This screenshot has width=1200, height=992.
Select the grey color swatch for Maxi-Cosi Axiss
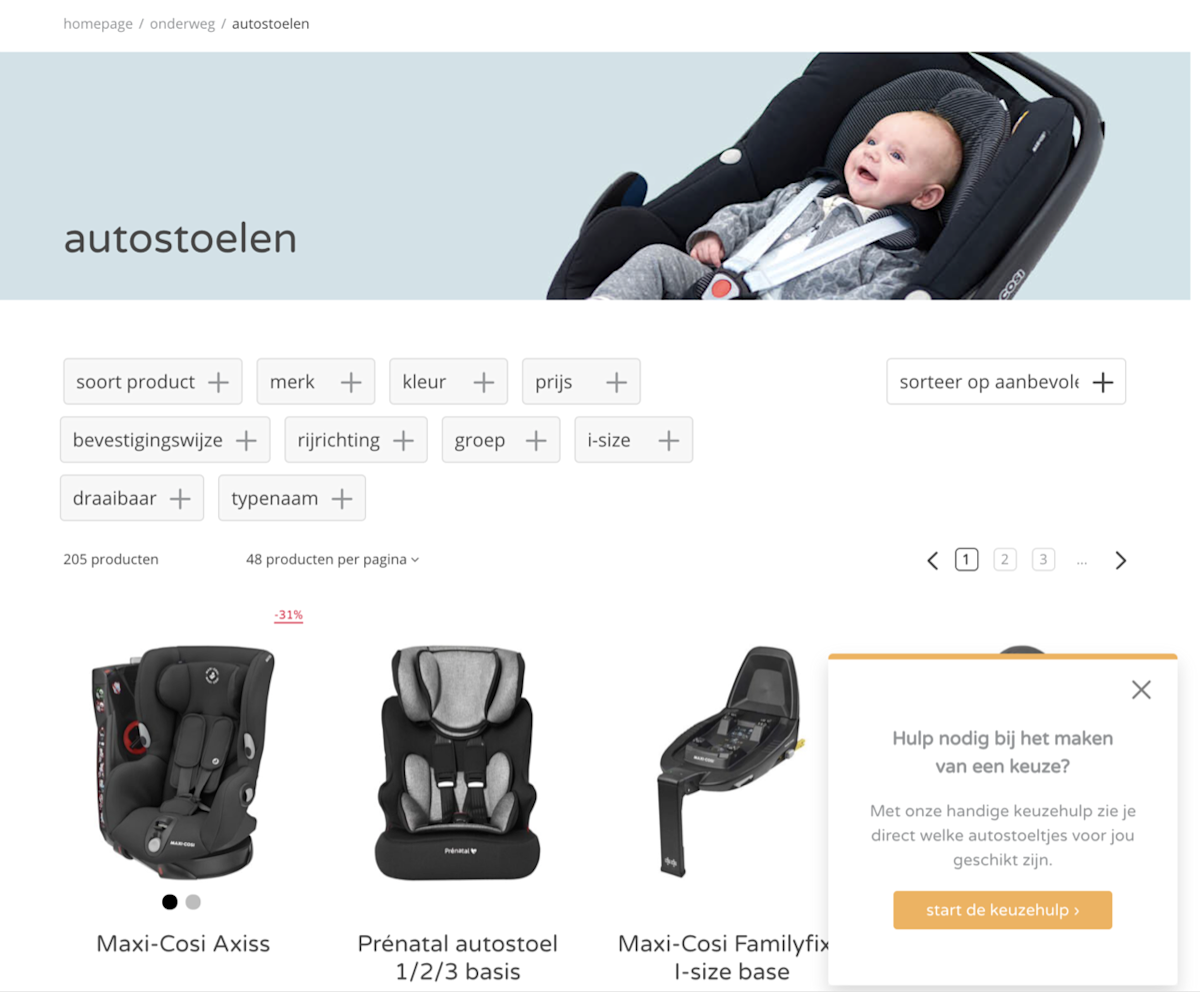(x=193, y=902)
